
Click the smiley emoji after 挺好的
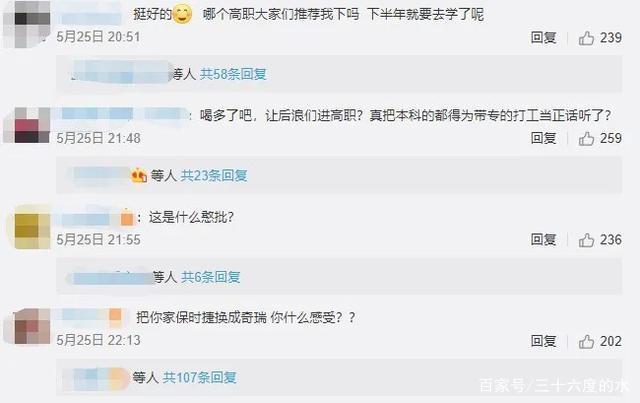tap(182, 15)
